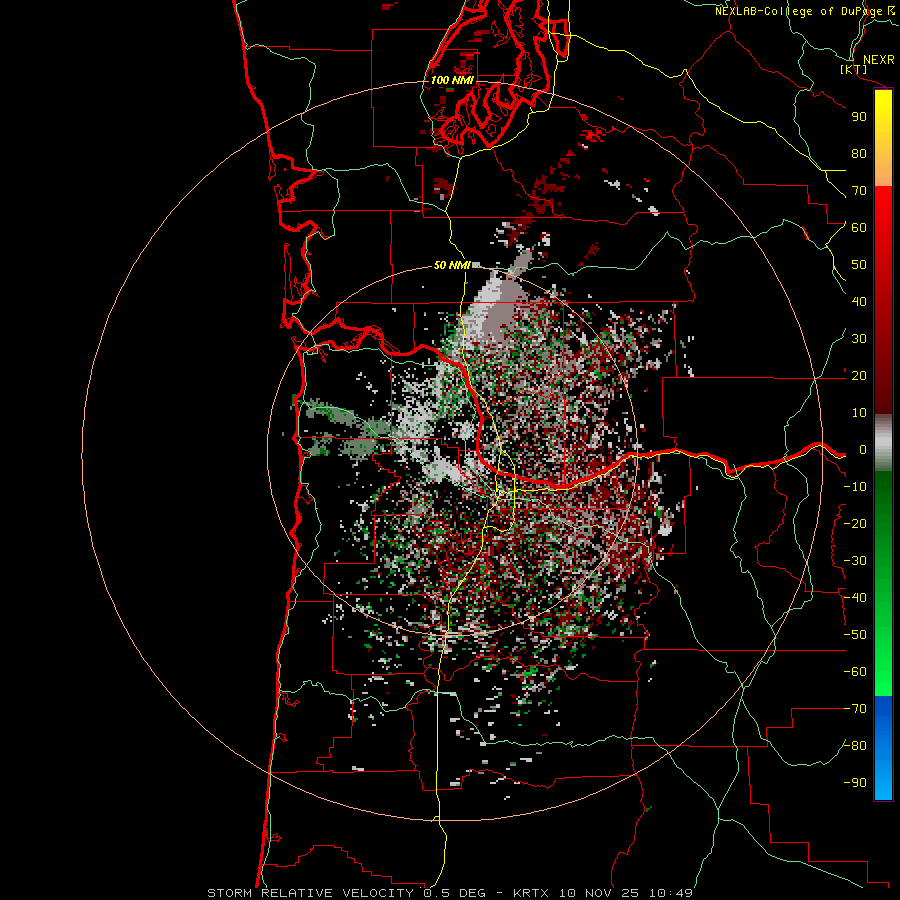Click the -30 value on velocity scale
The image size is (900, 900).
(x=855, y=561)
